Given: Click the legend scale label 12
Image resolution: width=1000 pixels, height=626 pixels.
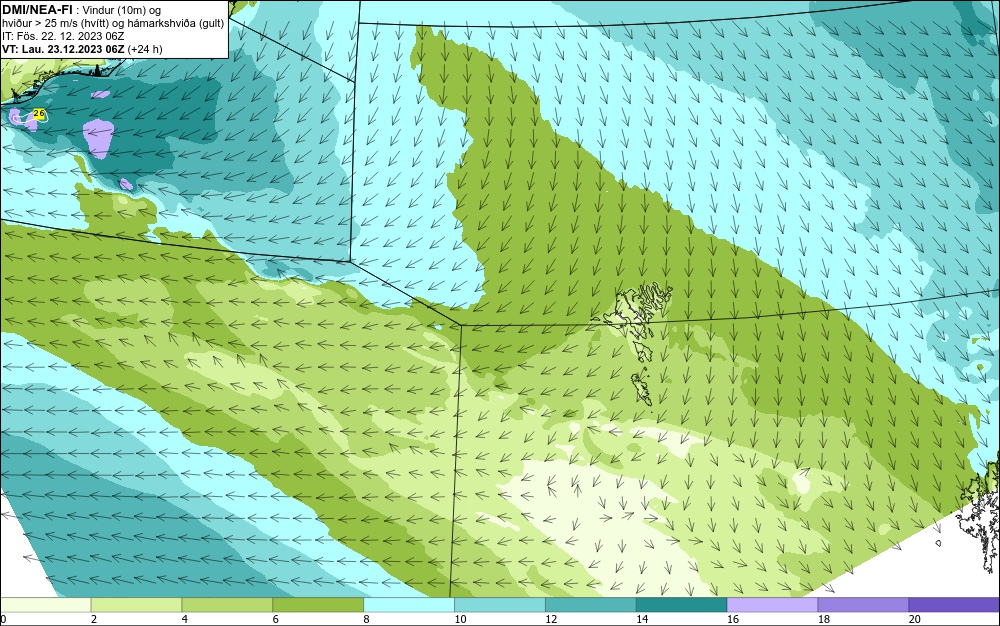Looking at the screenshot, I should (551, 619).
